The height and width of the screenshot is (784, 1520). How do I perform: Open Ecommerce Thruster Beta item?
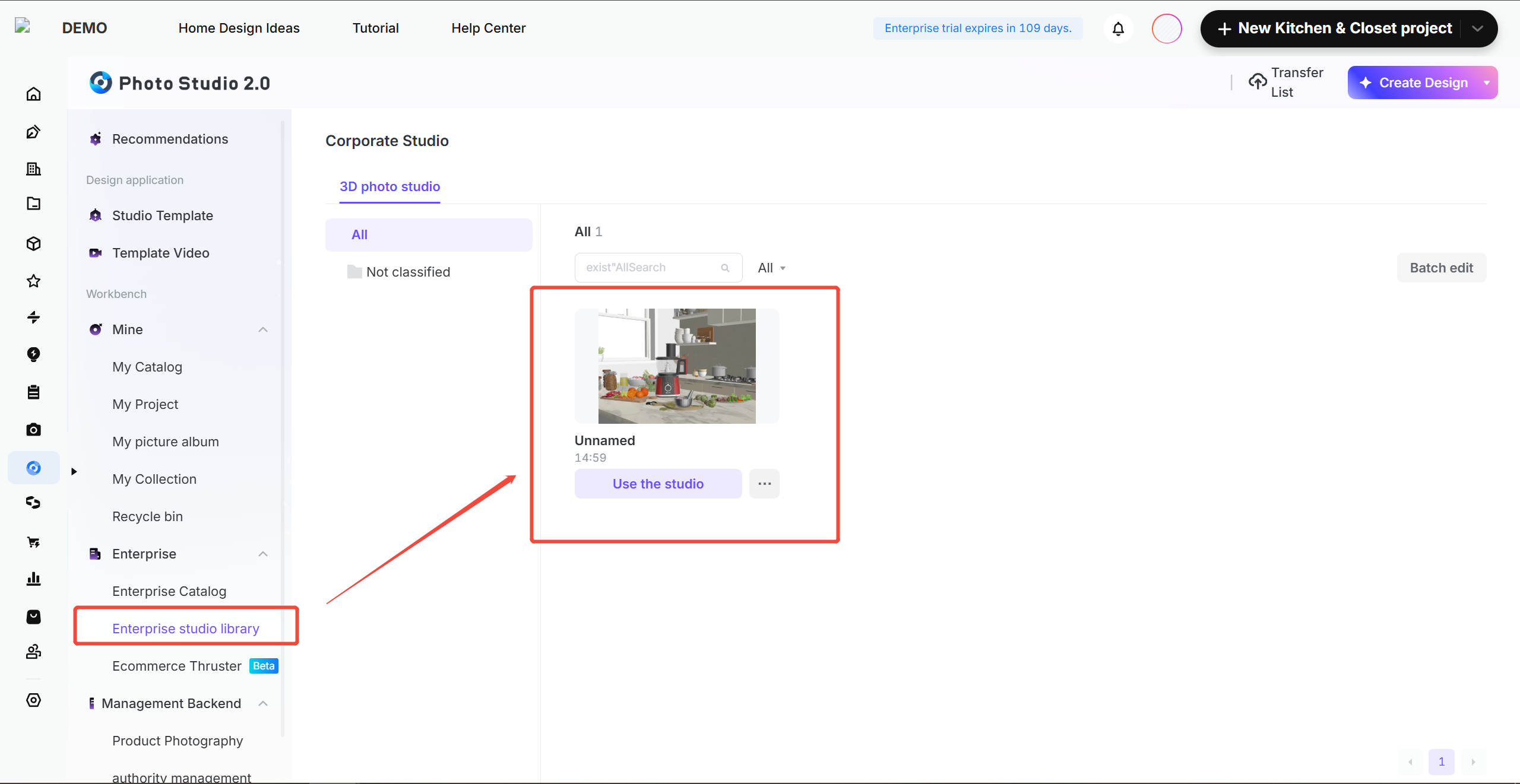click(195, 666)
